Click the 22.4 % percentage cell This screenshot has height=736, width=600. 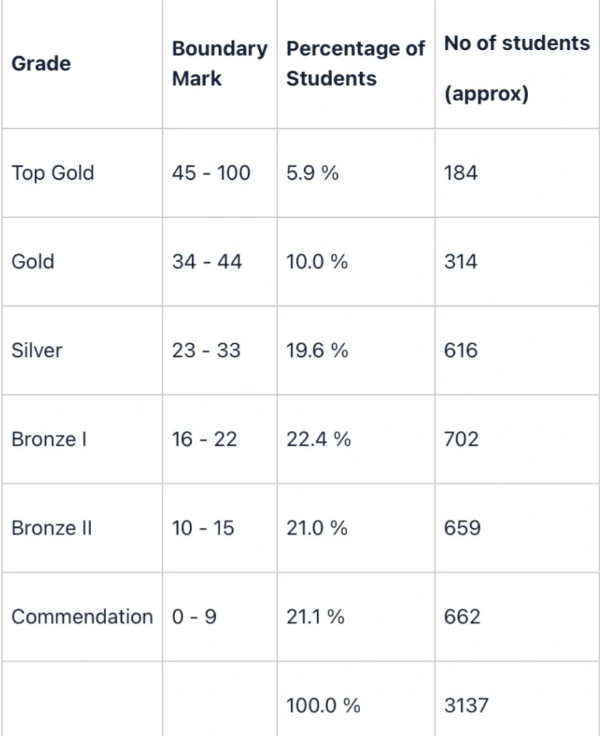(318, 439)
